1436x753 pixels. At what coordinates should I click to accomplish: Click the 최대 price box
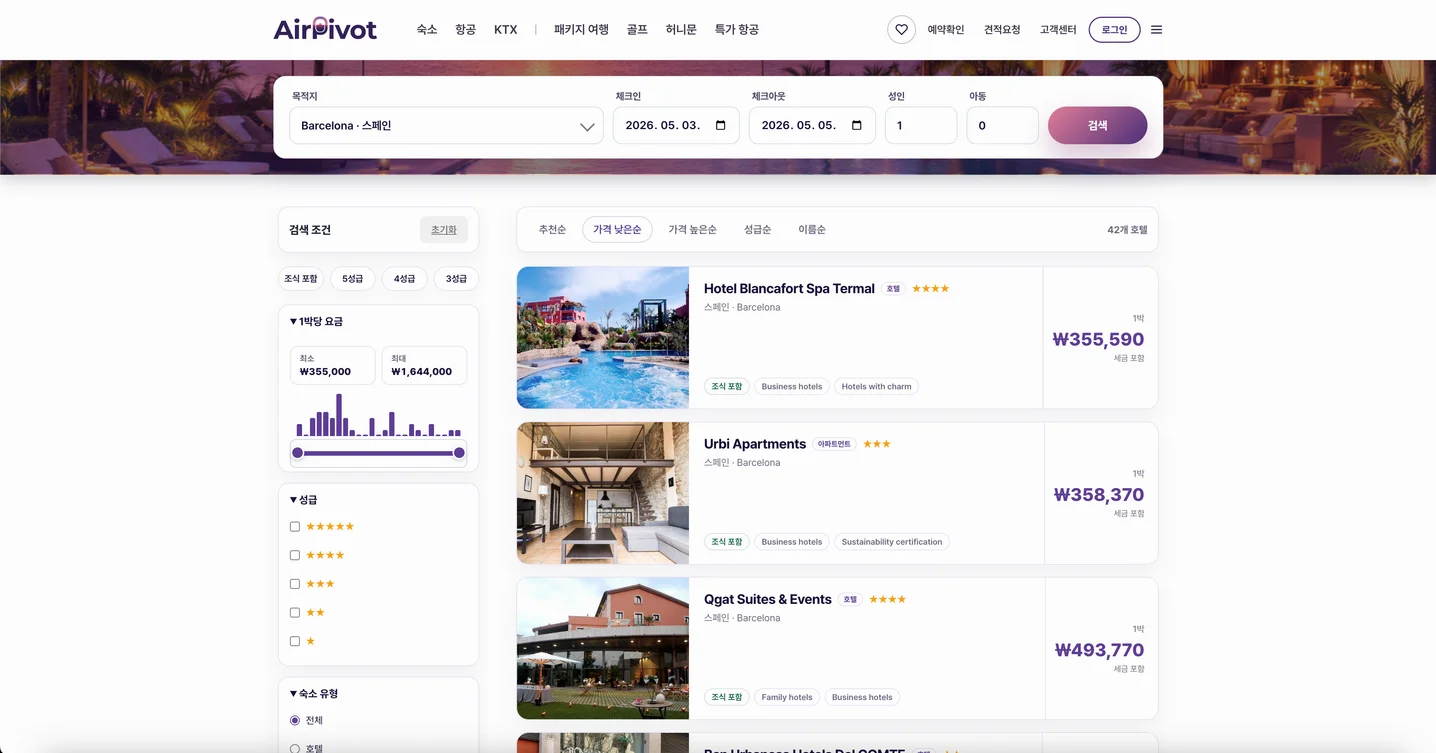pos(424,365)
